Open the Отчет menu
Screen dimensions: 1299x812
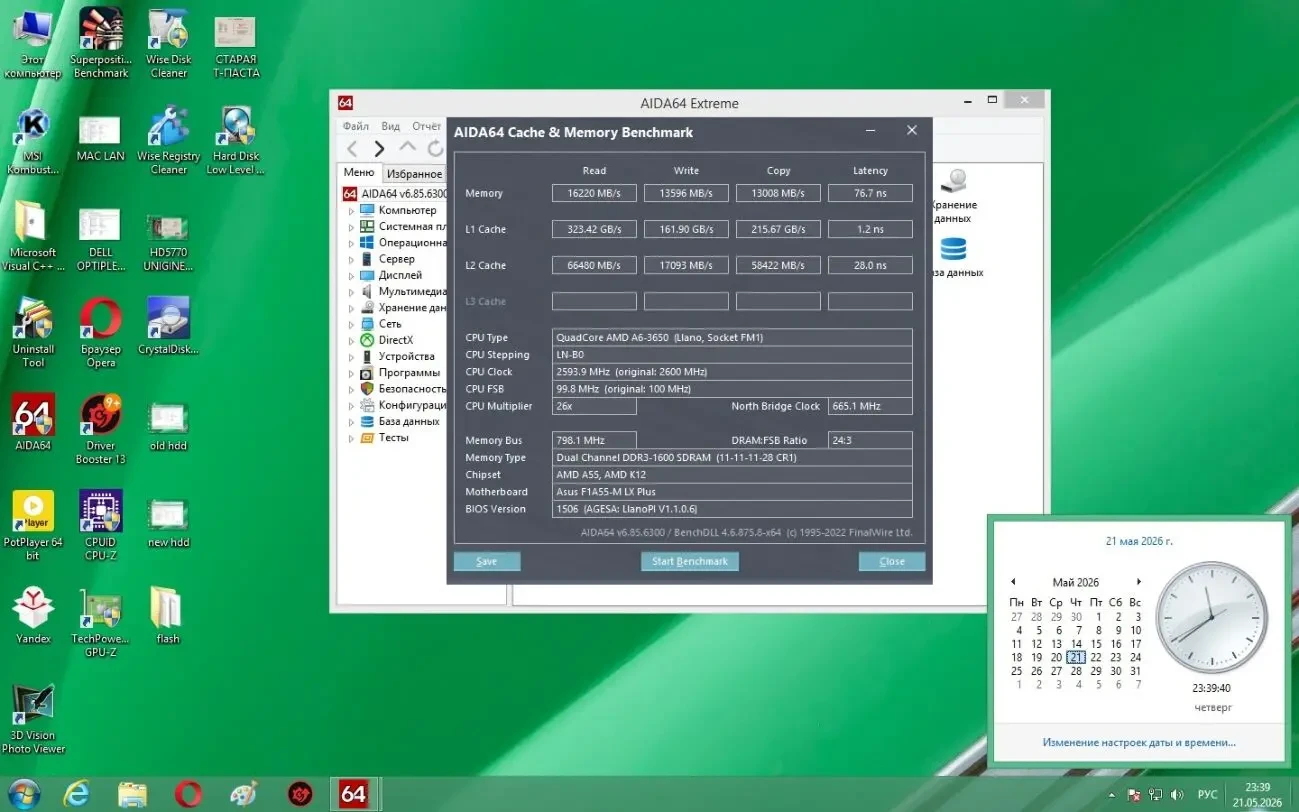click(426, 126)
